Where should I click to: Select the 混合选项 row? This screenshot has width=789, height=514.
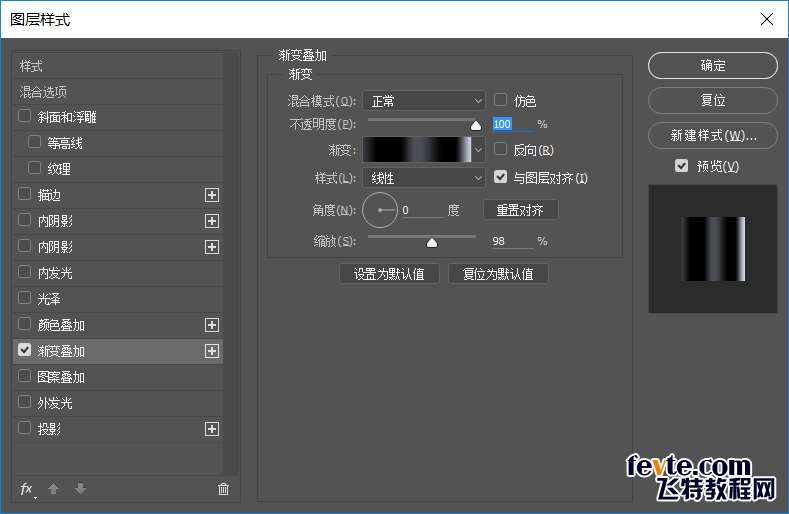click(118, 92)
